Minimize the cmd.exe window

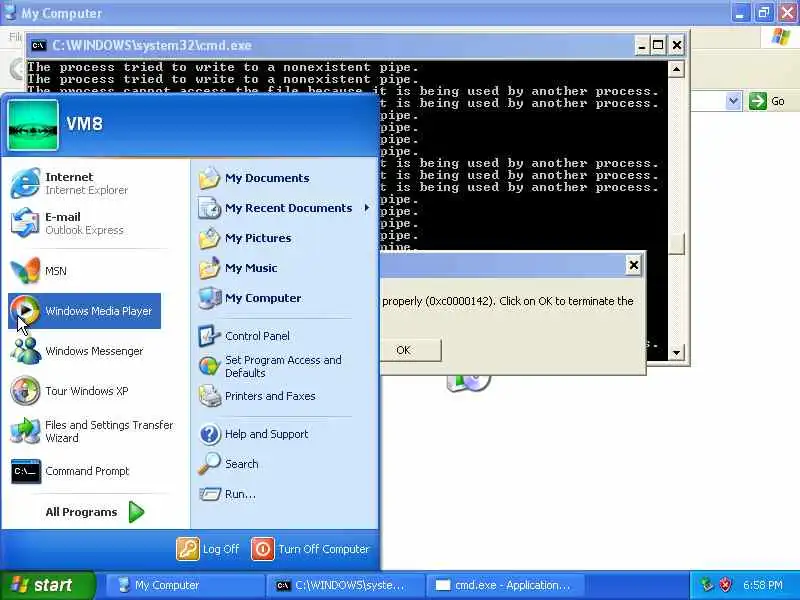[x=642, y=45]
